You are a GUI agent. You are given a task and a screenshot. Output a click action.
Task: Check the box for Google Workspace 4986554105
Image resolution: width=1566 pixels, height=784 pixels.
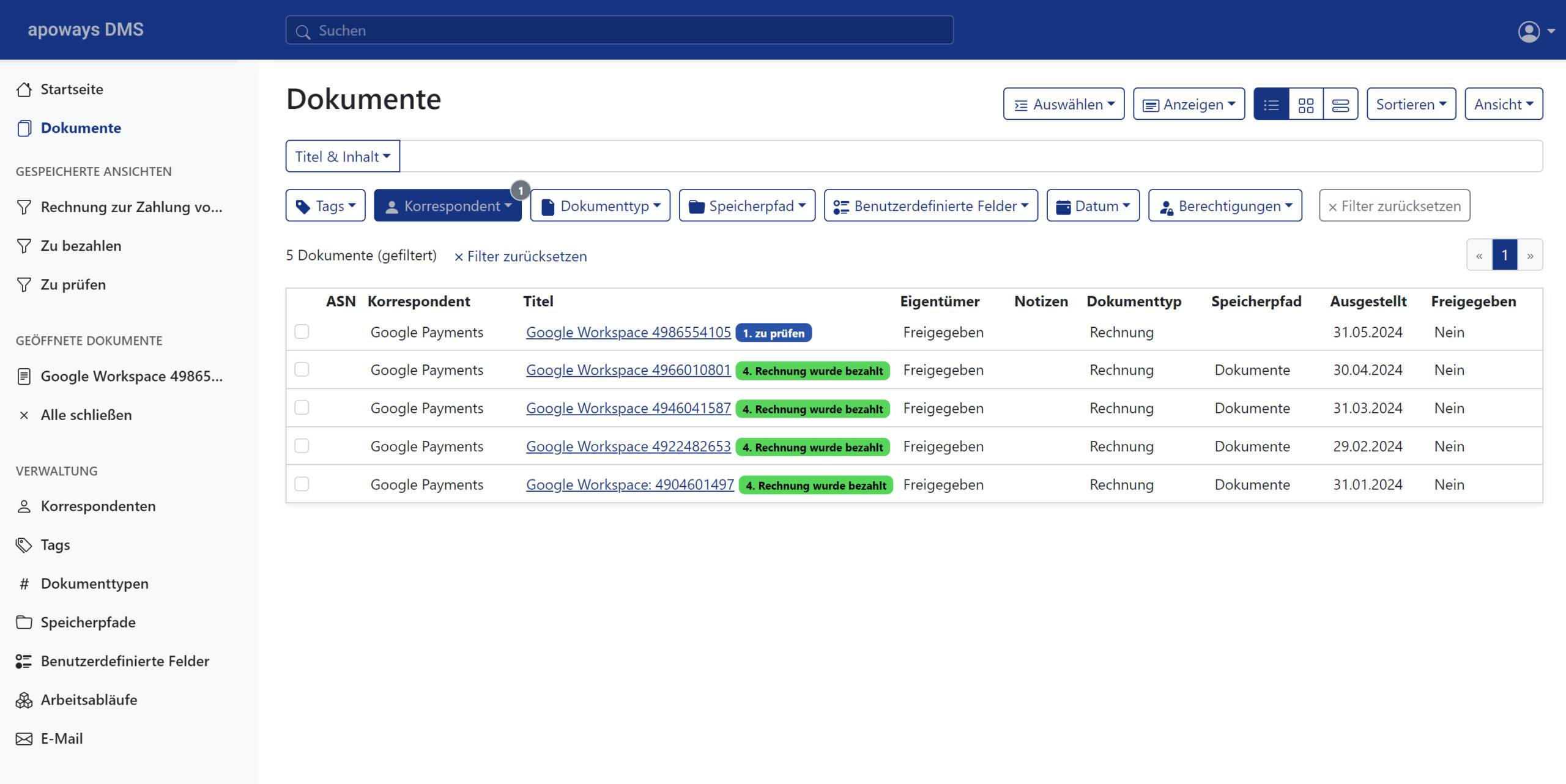pos(302,331)
